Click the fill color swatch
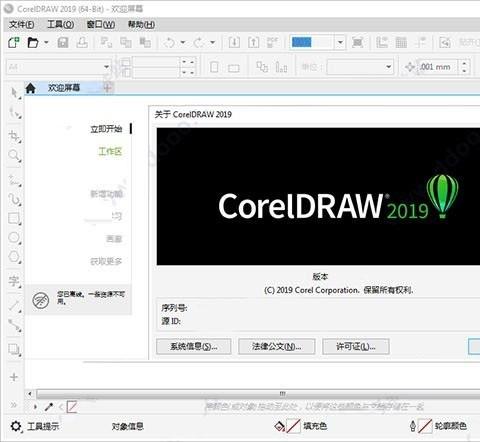This screenshot has height=442, width=480. [x=293, y=426]
